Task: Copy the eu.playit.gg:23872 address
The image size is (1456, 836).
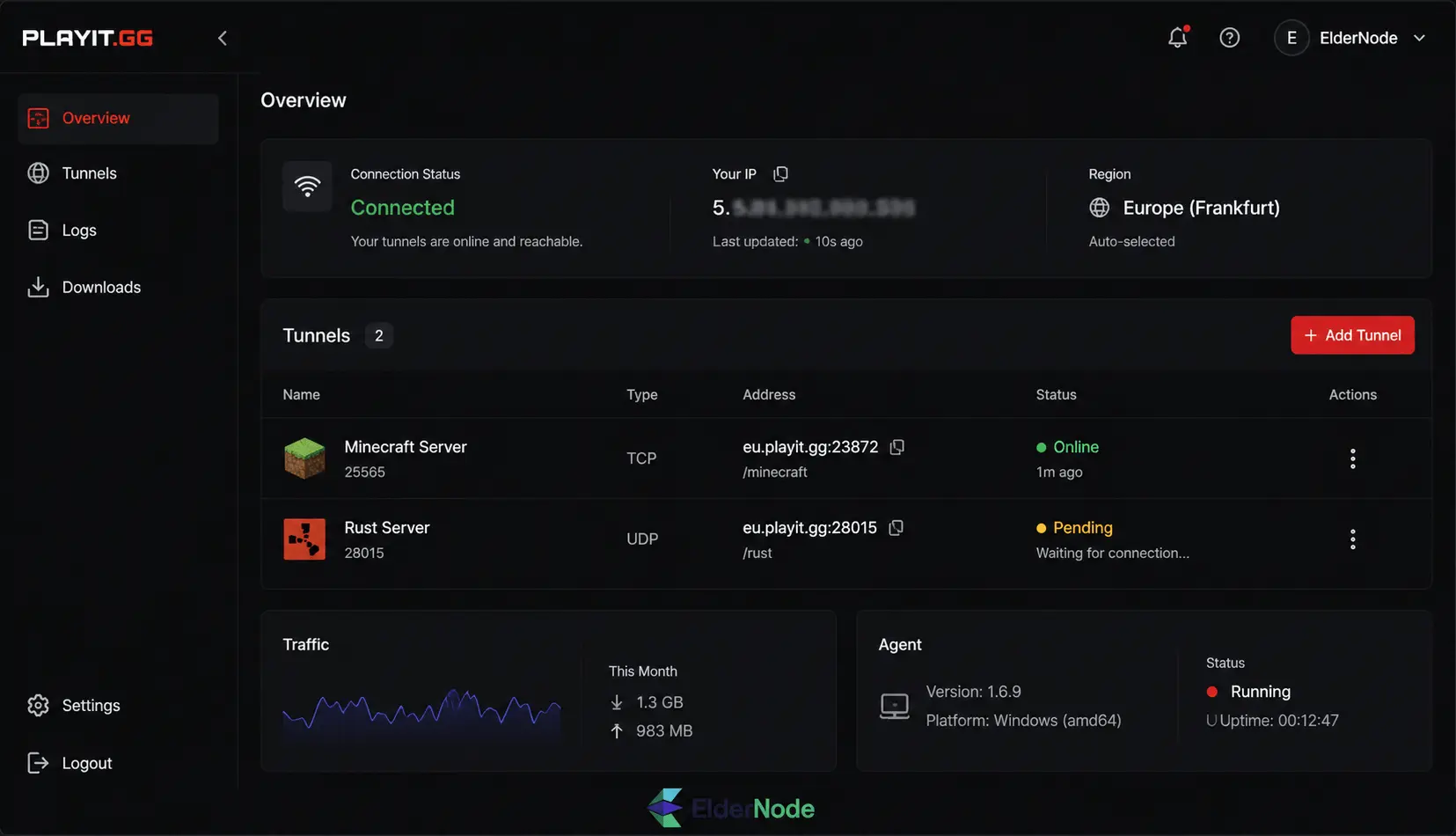Action: tap(896, 447)
